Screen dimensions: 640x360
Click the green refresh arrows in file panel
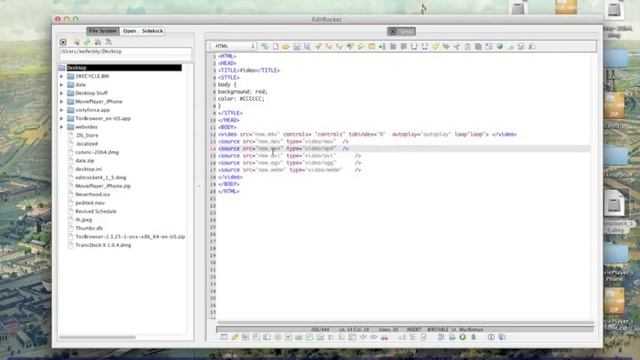click(87, 42)
